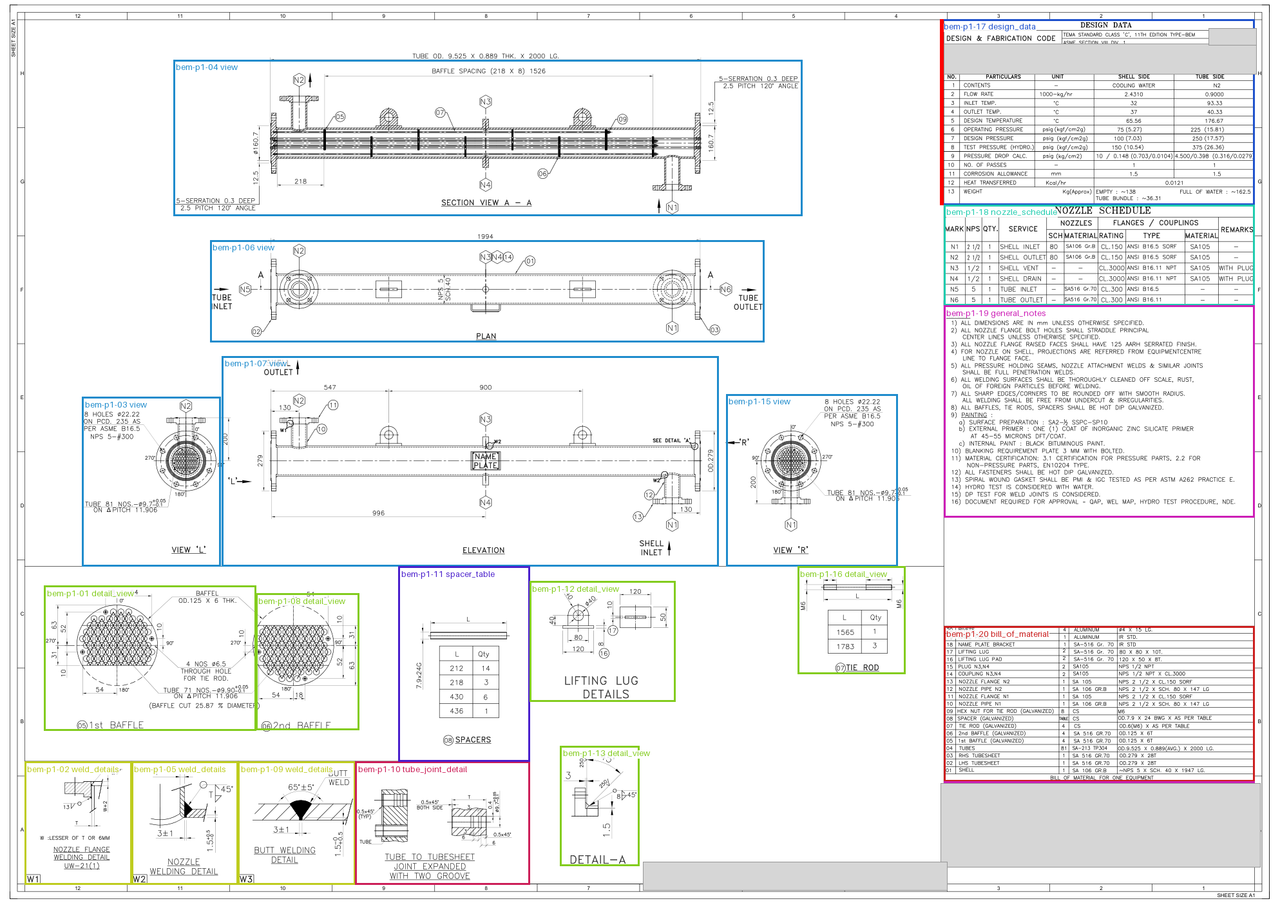Click the "TUBE OD. 9.525 X 0.889 THK." note
This screenshot has height=904, width=1280.
486,56
